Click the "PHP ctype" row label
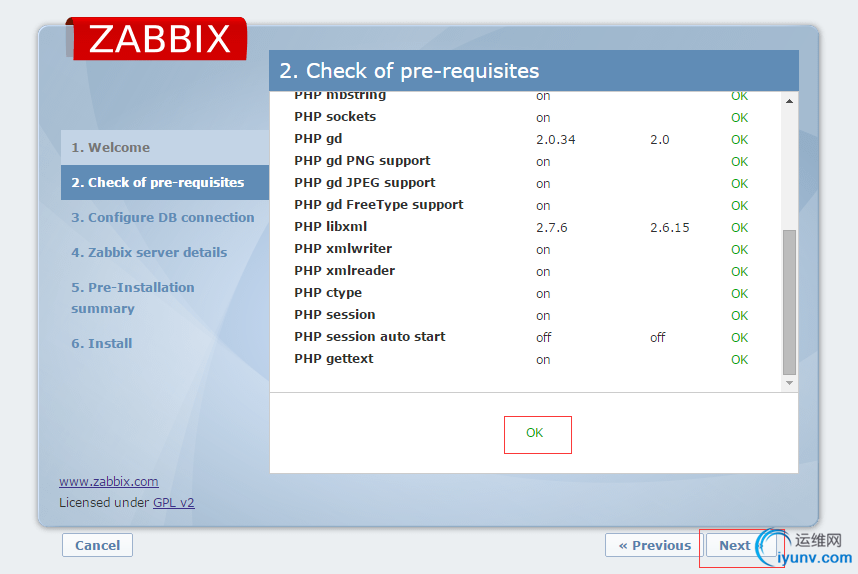858x574 pixels. pyautogui.click(x=328, y=293)
